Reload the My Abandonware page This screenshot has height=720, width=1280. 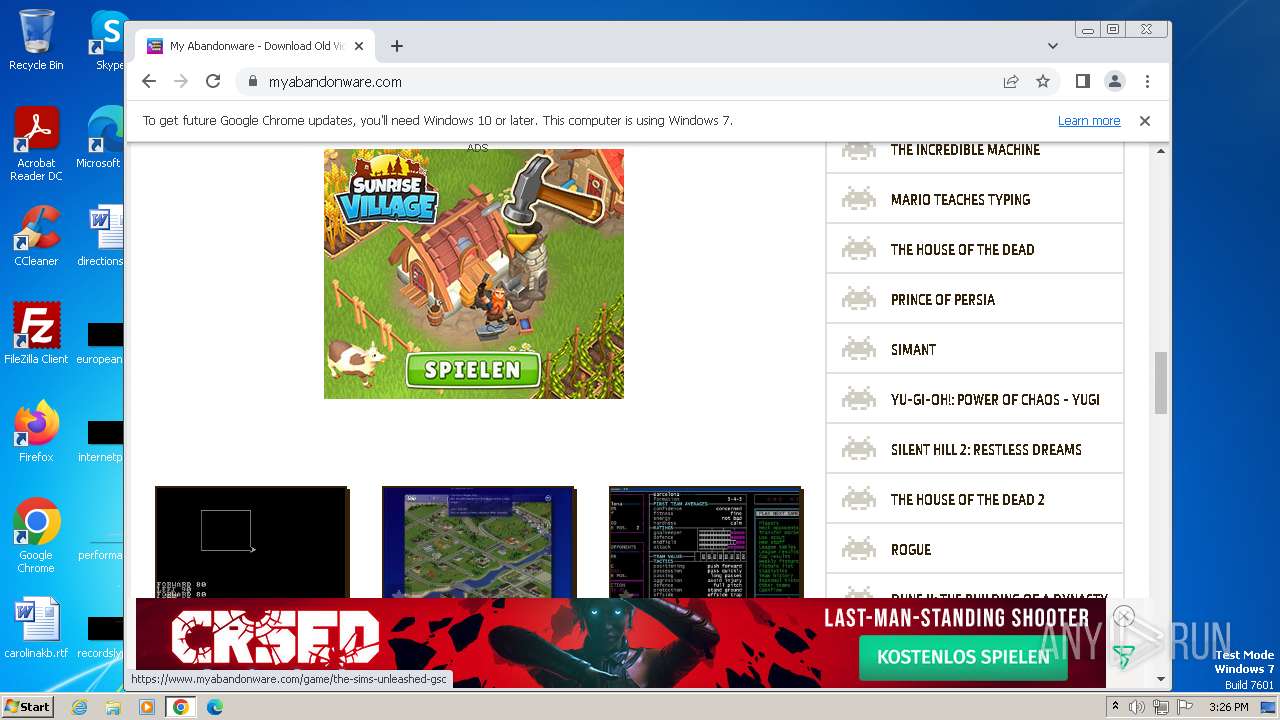[x=213, y=82]
